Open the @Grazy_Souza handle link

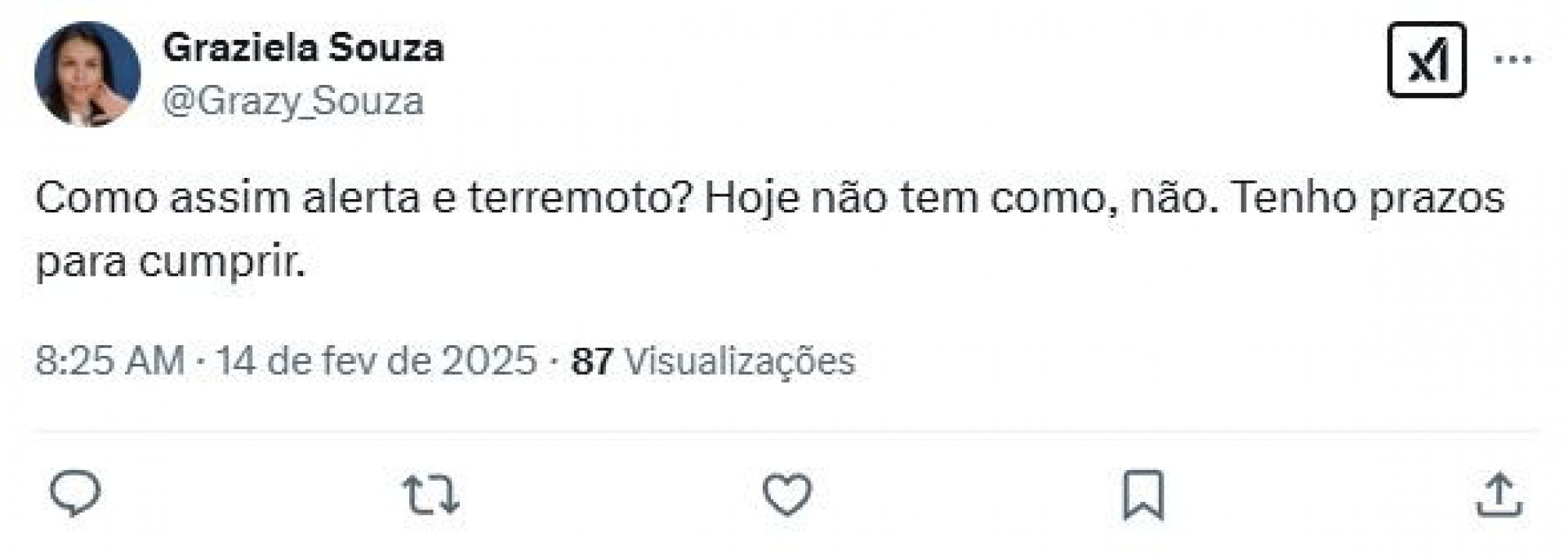(293, 101)
